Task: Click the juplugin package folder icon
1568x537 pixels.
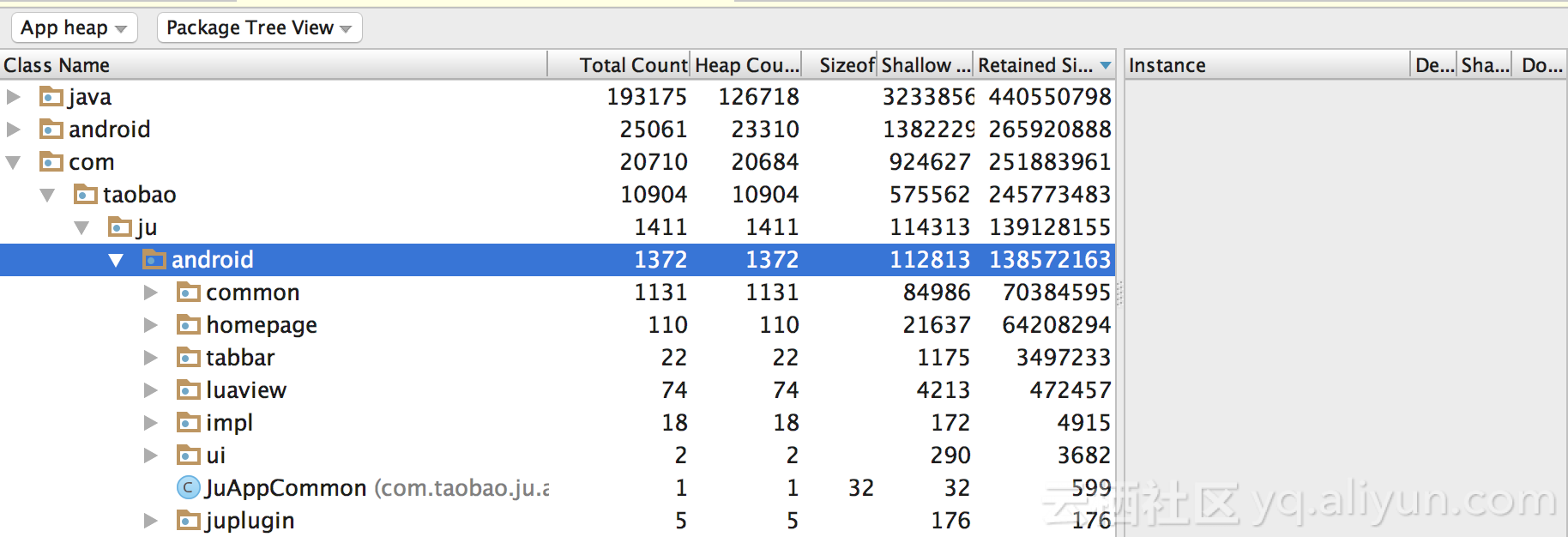Action: coord(189,521)
